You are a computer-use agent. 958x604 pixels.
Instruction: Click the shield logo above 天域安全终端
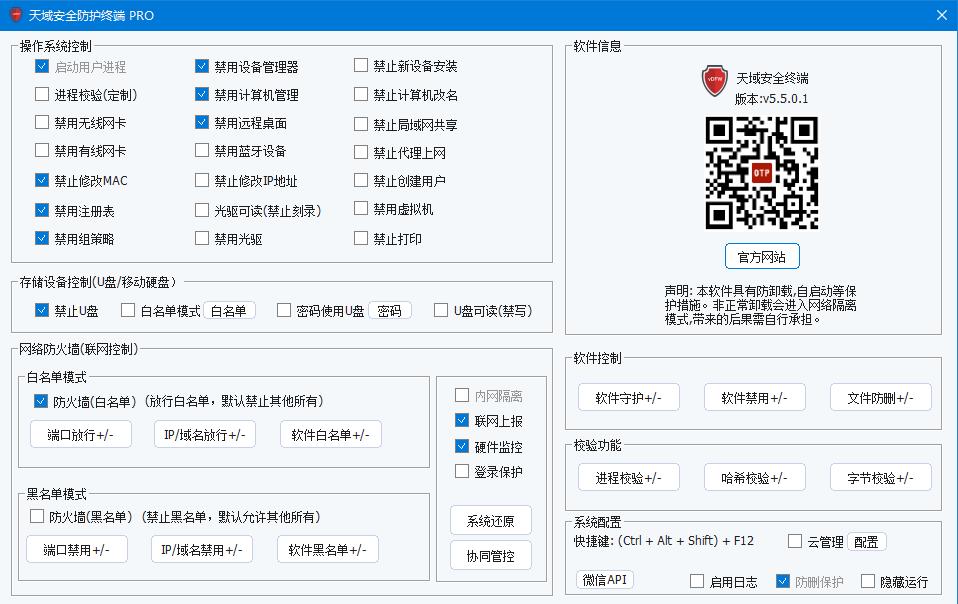[714, 81]
